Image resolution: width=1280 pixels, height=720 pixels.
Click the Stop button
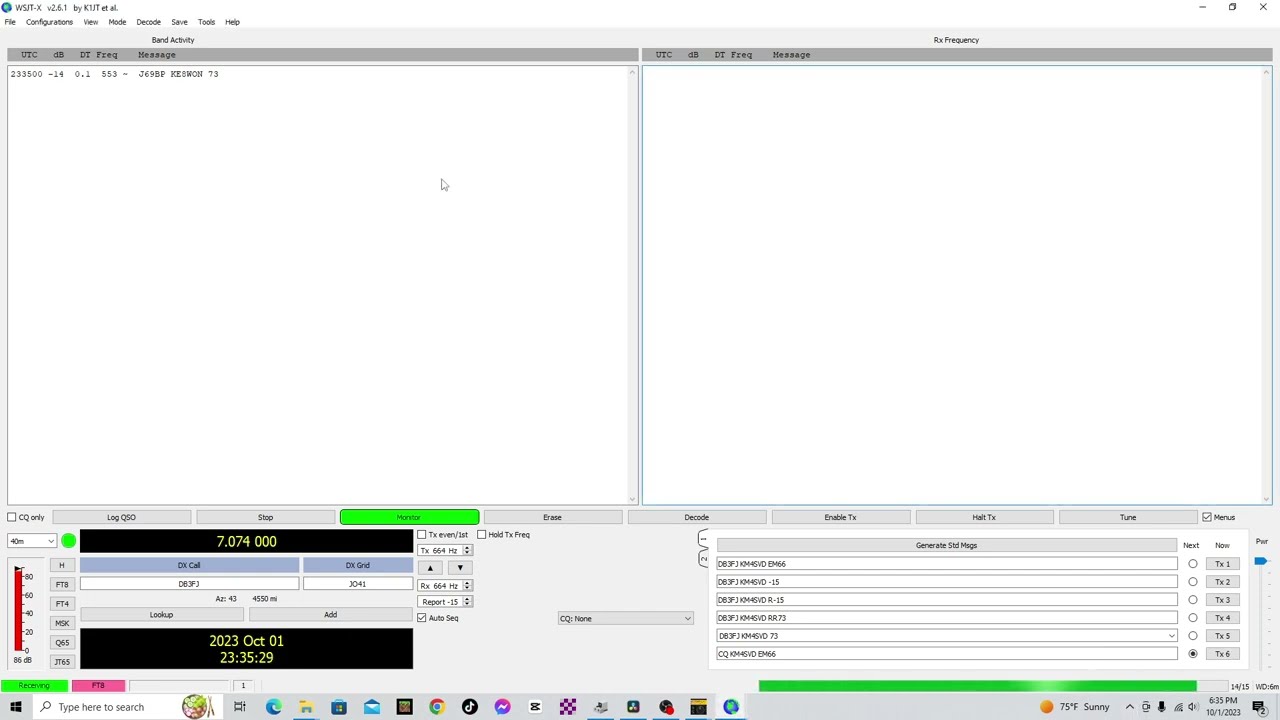[265, 517]
